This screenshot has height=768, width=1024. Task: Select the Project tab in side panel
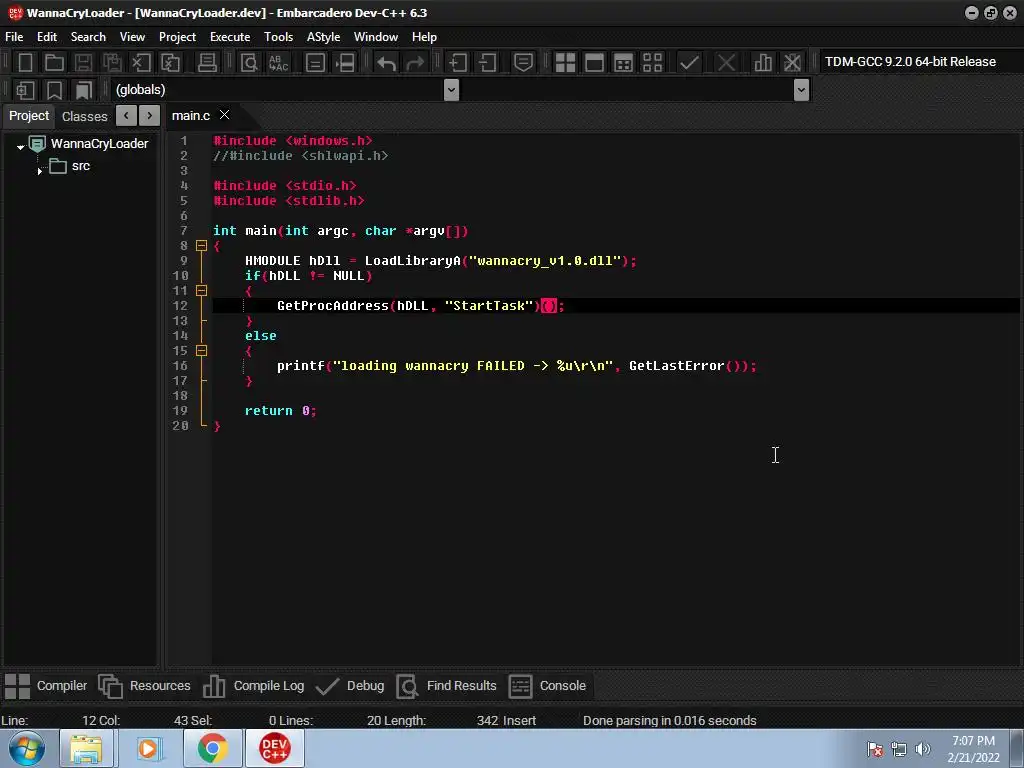point(29,116)
